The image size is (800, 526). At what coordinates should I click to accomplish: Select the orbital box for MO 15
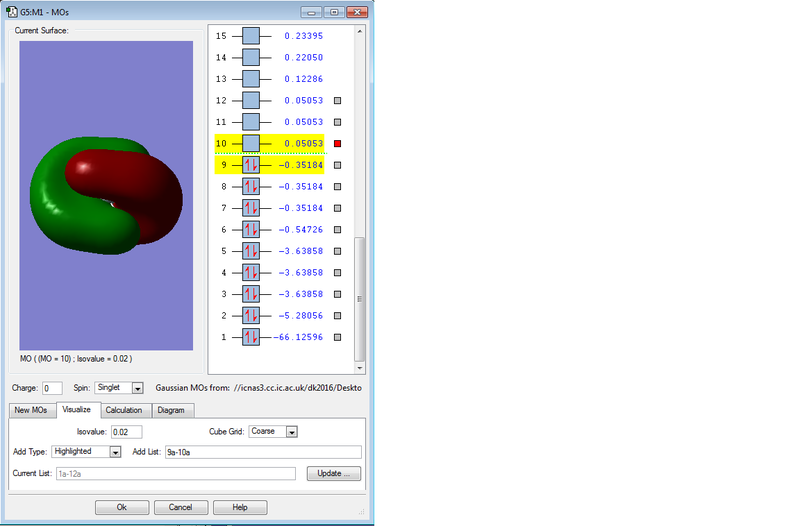(251, 36)
